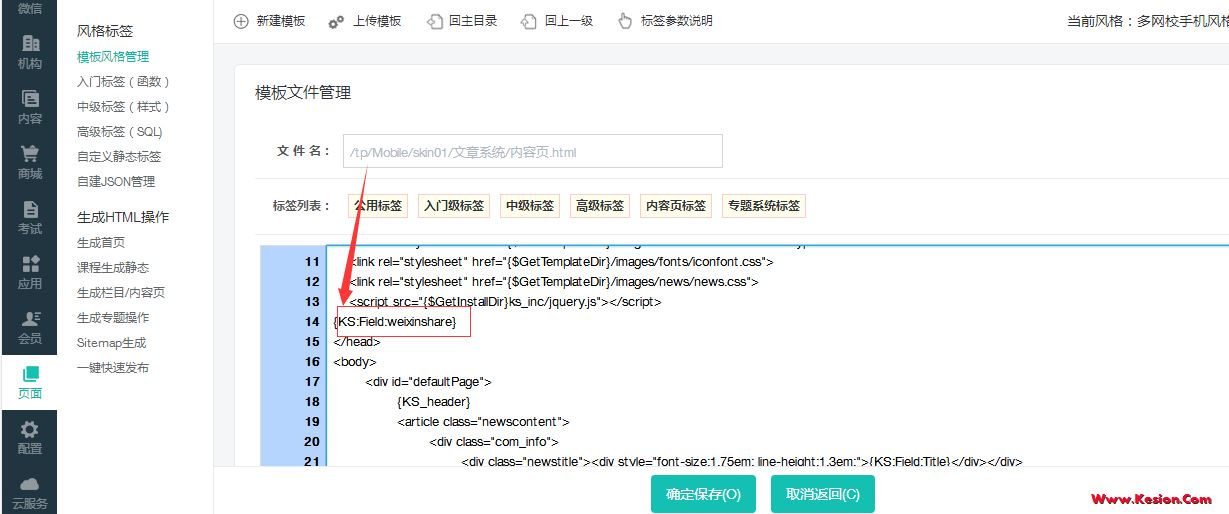
Task: Click code line {KS:Field:weixinshare}
Action: click(x=395, y=322)
